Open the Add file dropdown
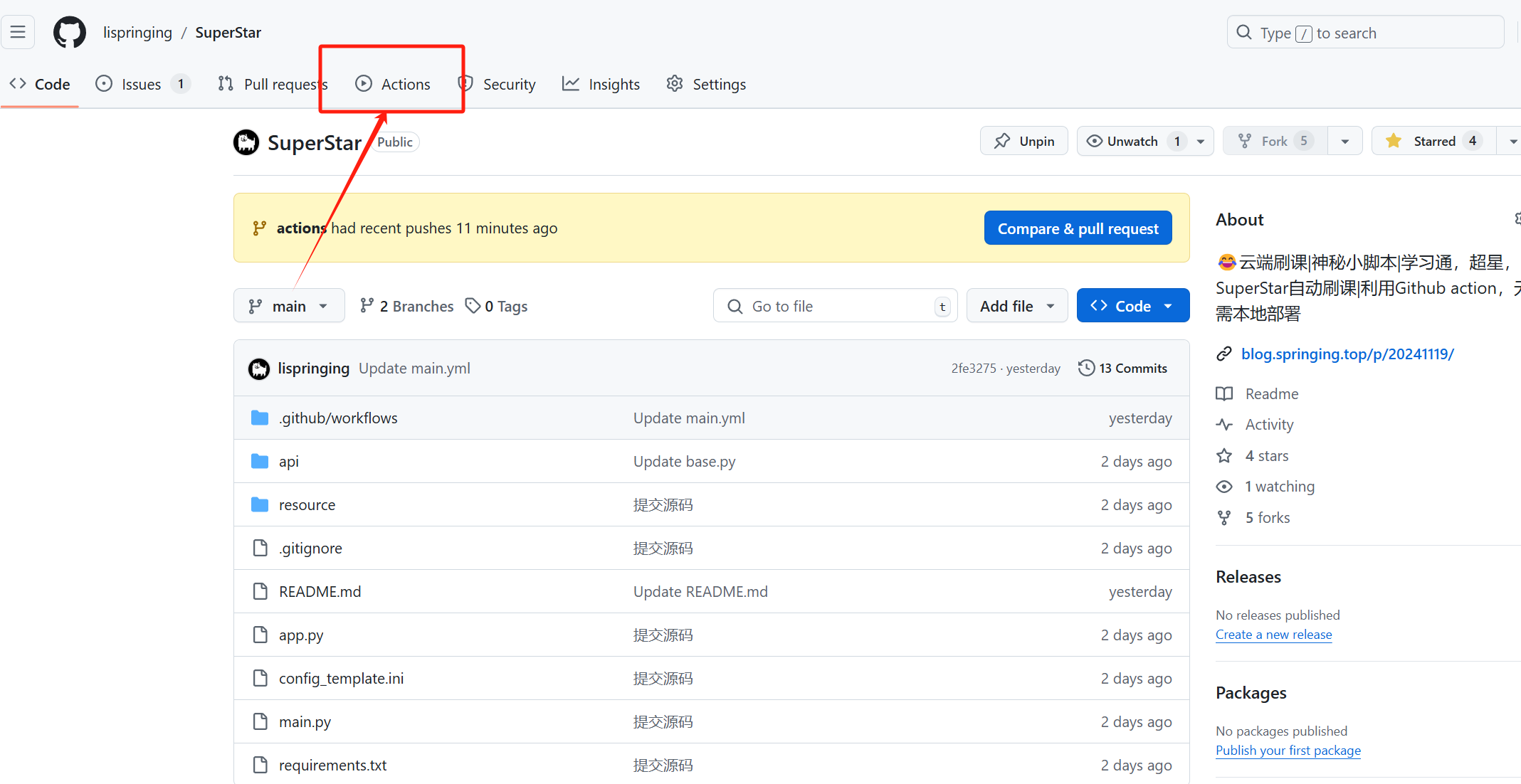 tap(1017, 306)
